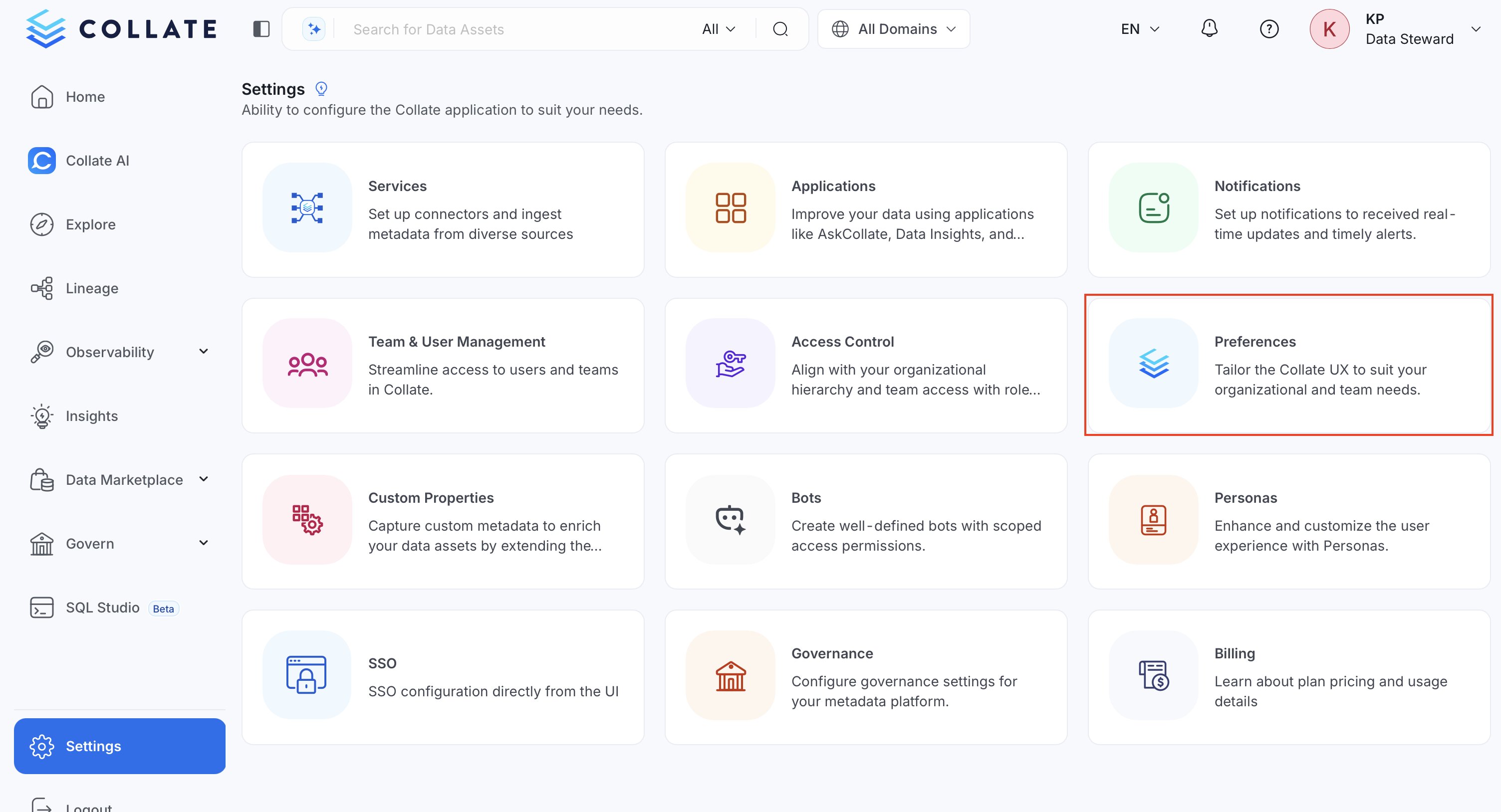Expand the Govern submenu chevron
The width and height of the screenshot is (1501, 812).
pyautogui.click(x=204, y=543)
